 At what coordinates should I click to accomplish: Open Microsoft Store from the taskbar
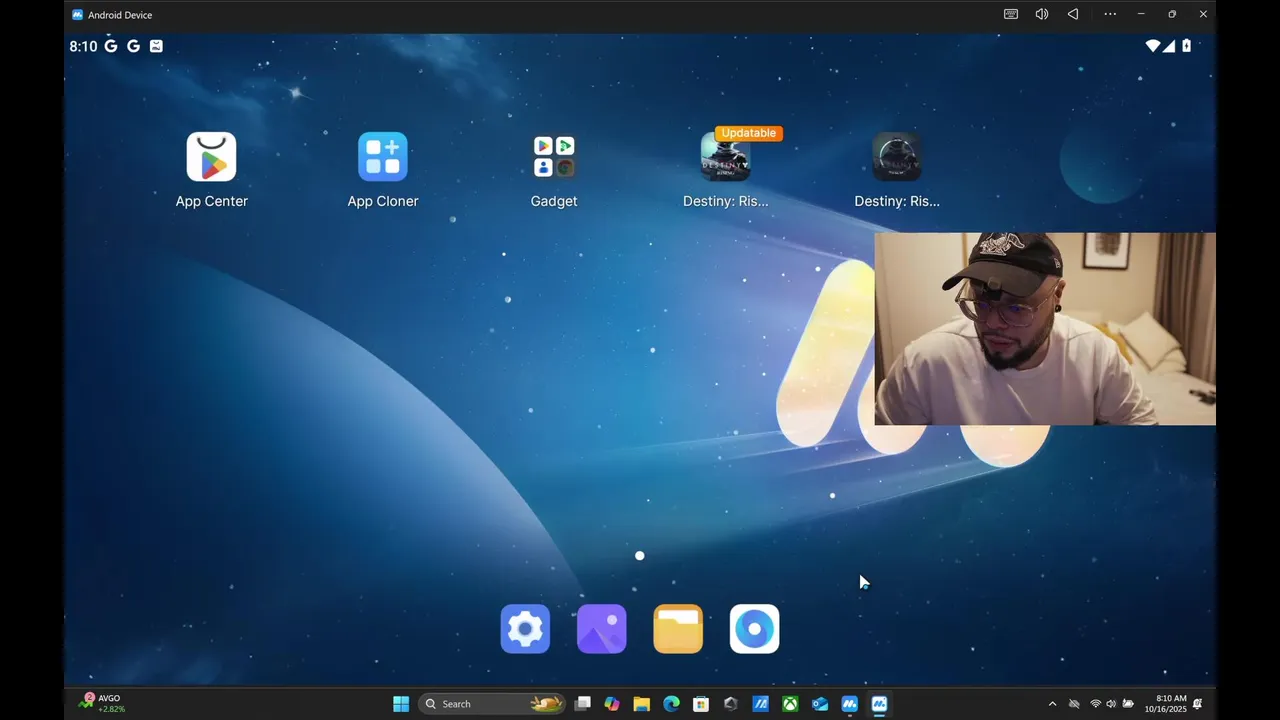tap(701, 704)
